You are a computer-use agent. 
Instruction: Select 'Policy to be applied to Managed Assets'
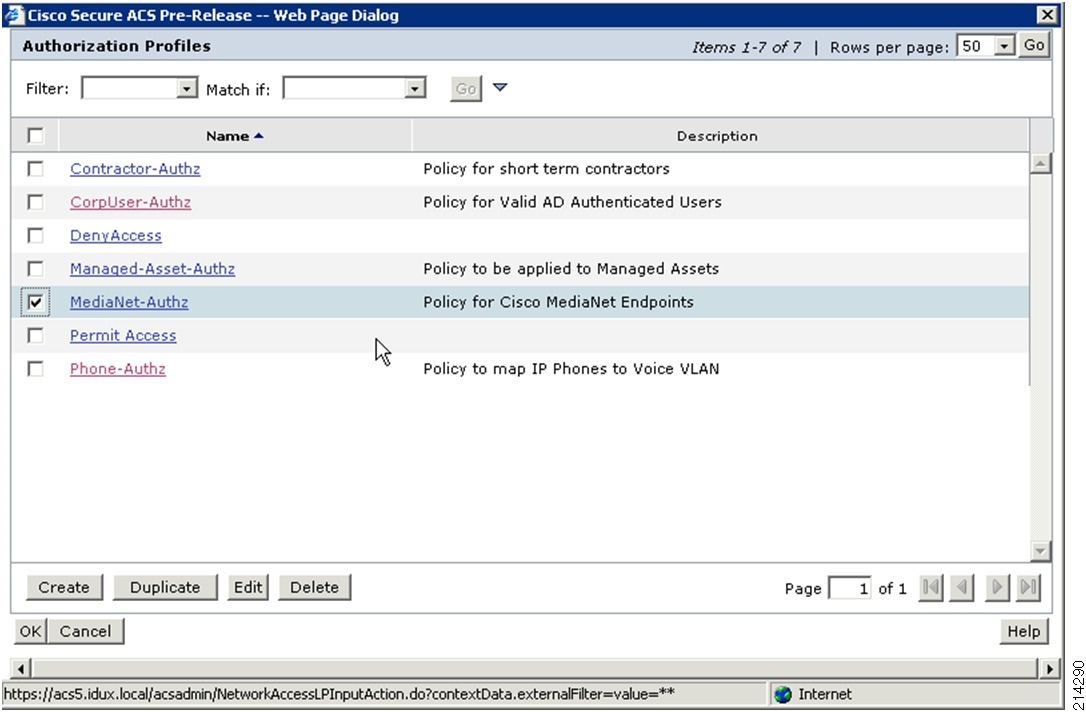(x=571, y=268)
